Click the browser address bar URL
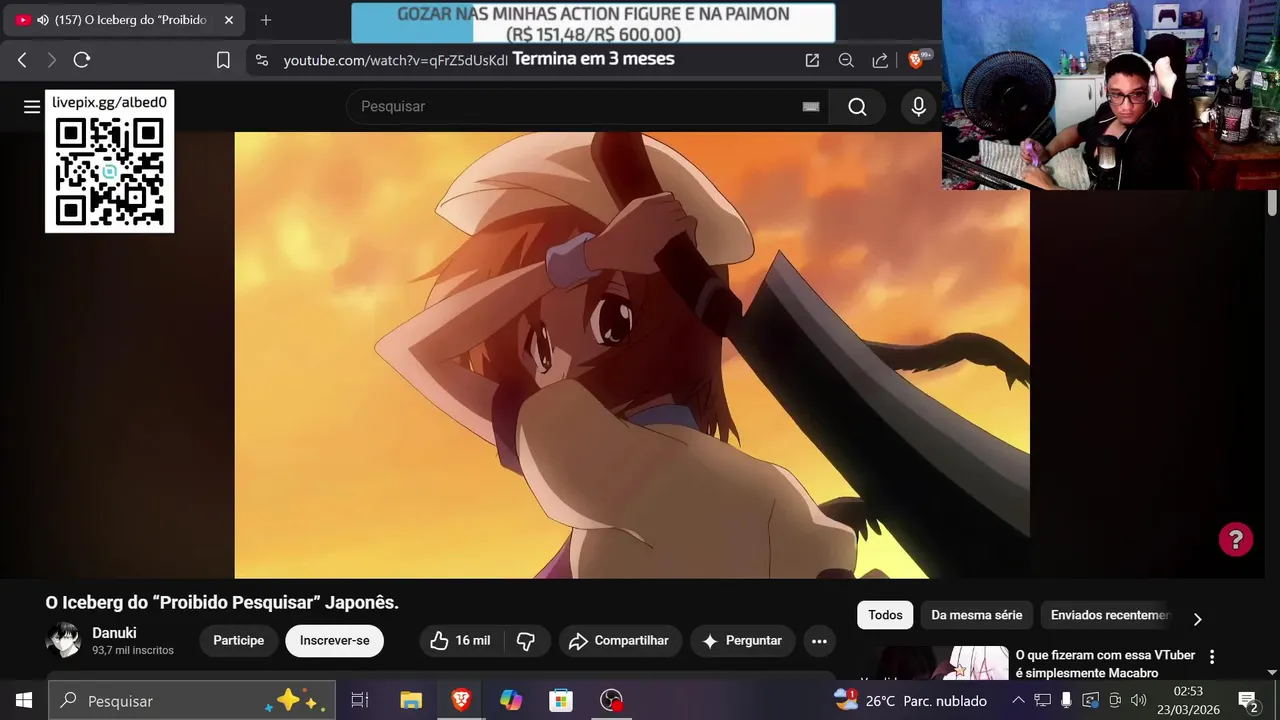The image size is (1280, 720). 395,60
